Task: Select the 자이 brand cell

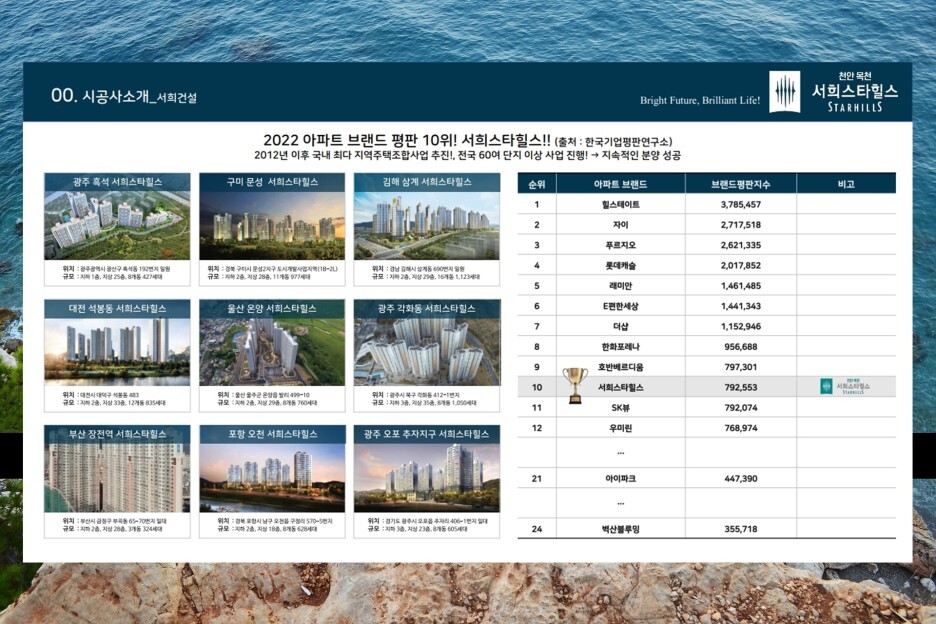Action: tap(620, 225)
